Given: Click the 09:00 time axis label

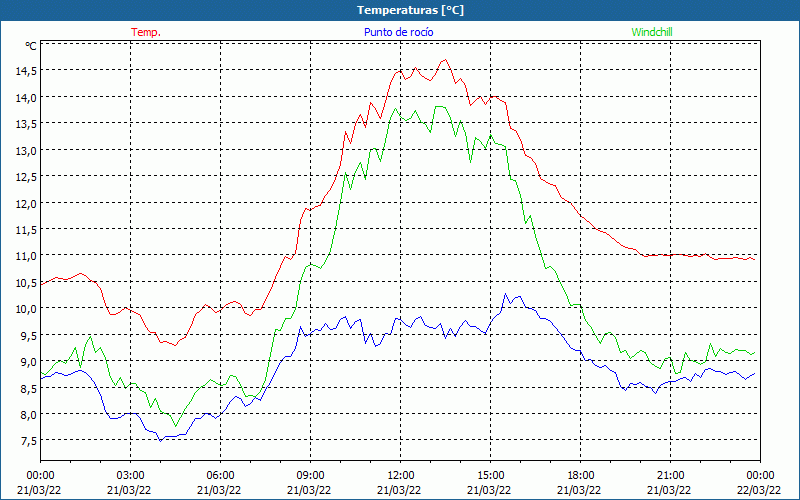Looking at the screenshot, I should 310,476.
